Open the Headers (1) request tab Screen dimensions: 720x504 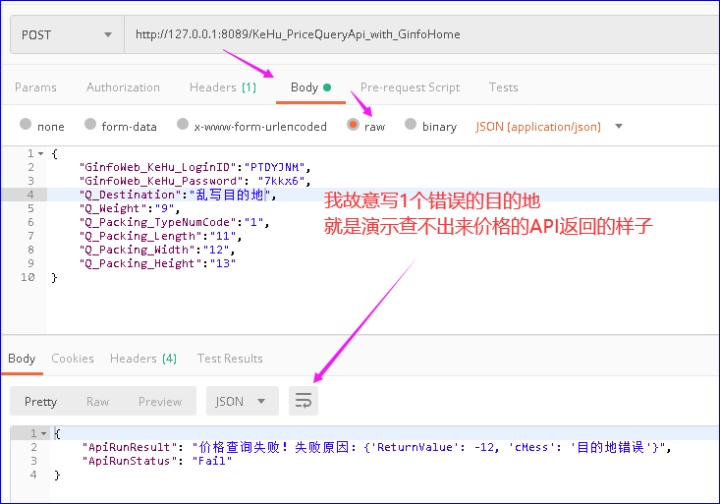point(223,87)
